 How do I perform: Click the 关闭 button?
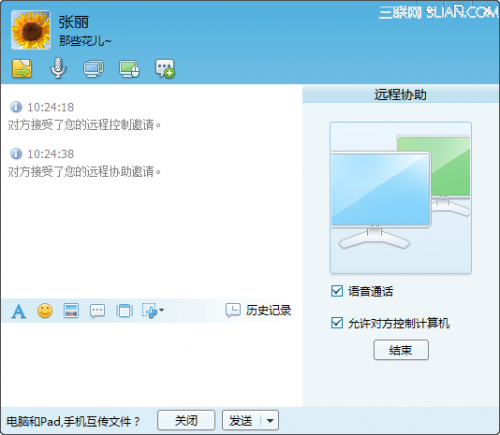186,420
